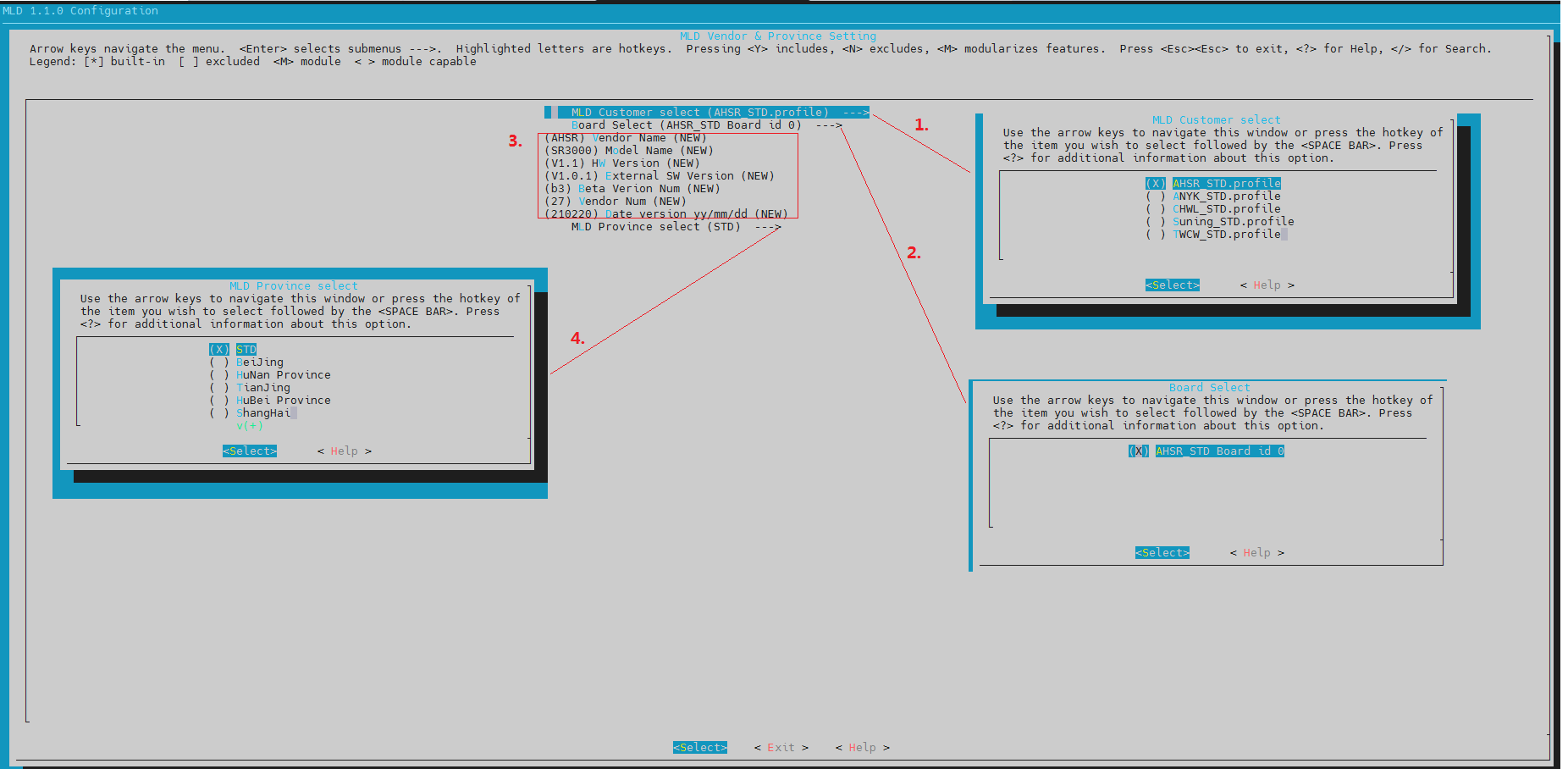Edit the Beta Verion Num entry

pos(632,188)
